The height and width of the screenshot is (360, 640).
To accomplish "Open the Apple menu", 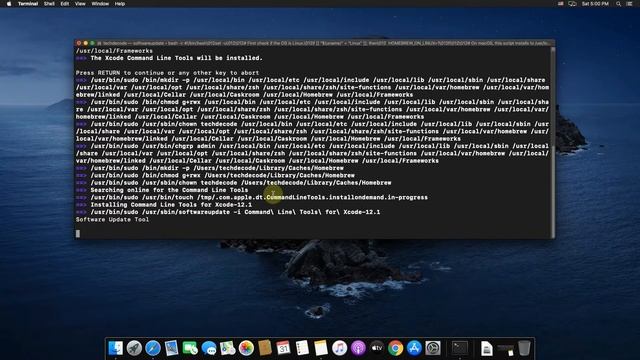I will tap(9, 4).
